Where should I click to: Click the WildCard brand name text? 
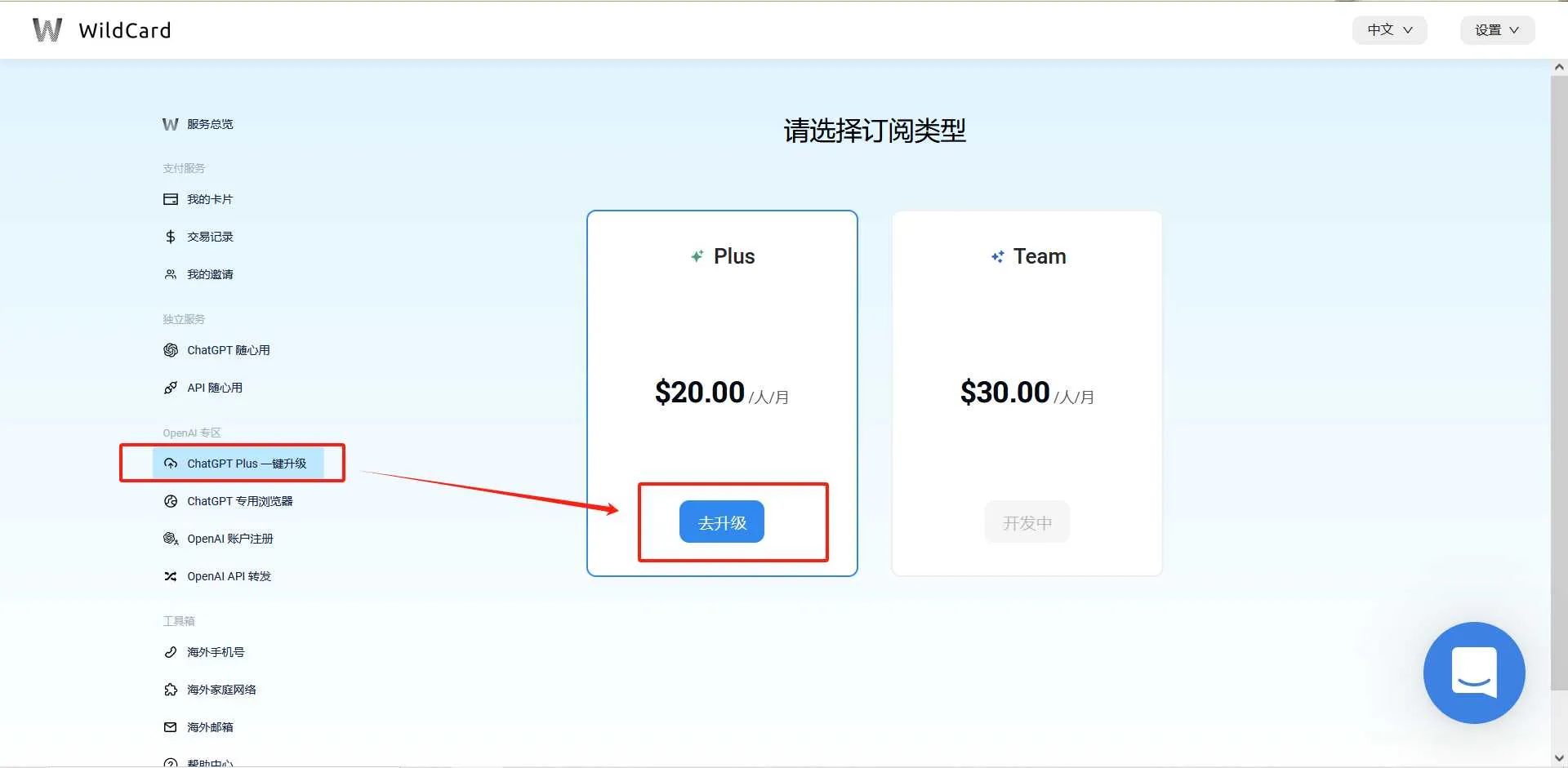(125, 30)
